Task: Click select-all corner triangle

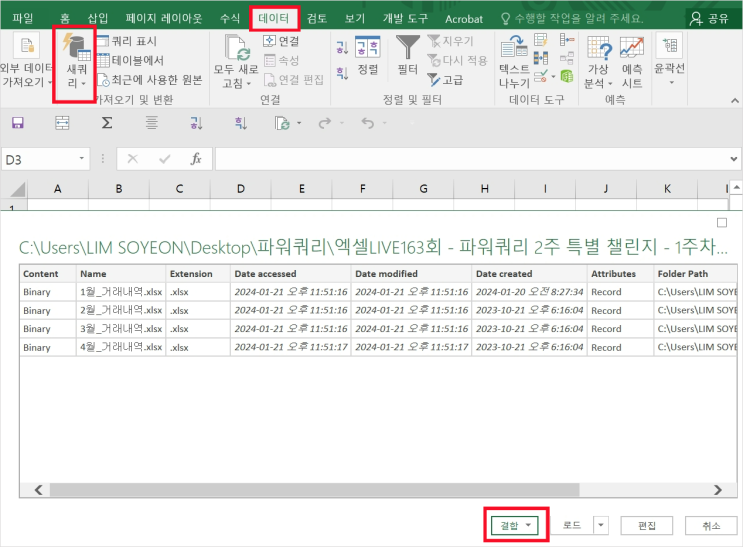Action: (17, 189)
